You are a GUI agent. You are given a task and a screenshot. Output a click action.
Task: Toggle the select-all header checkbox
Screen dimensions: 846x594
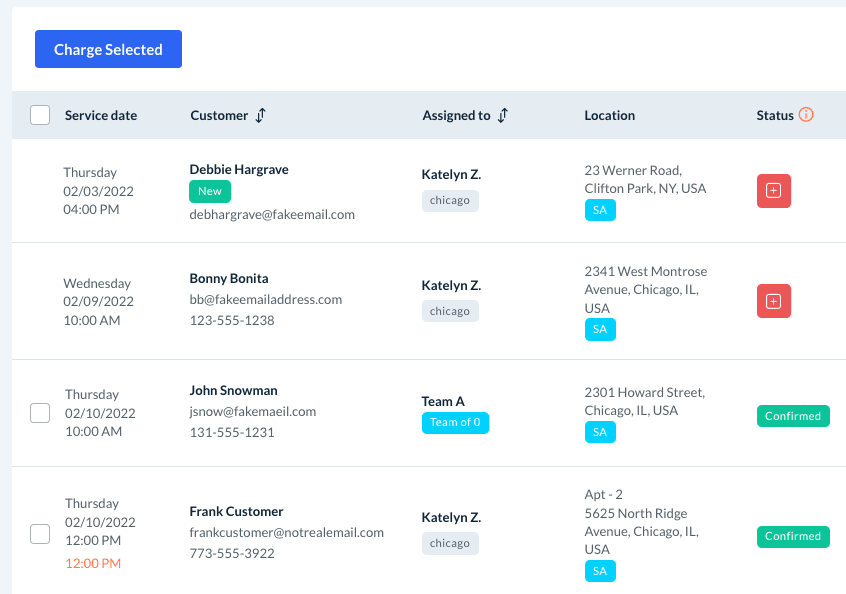(x=40, y=115)
